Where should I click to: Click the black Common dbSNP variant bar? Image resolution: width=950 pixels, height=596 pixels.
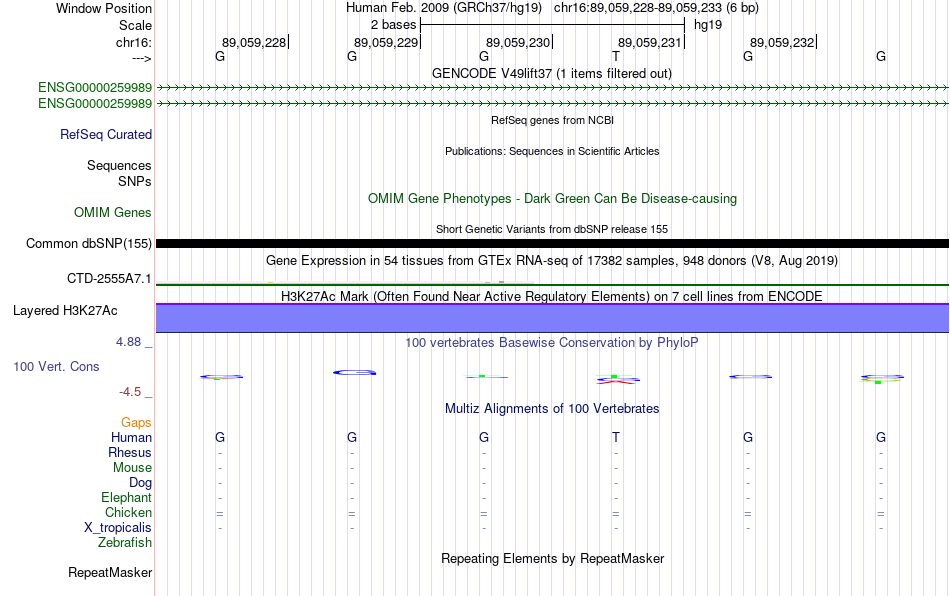coord(552,243)
